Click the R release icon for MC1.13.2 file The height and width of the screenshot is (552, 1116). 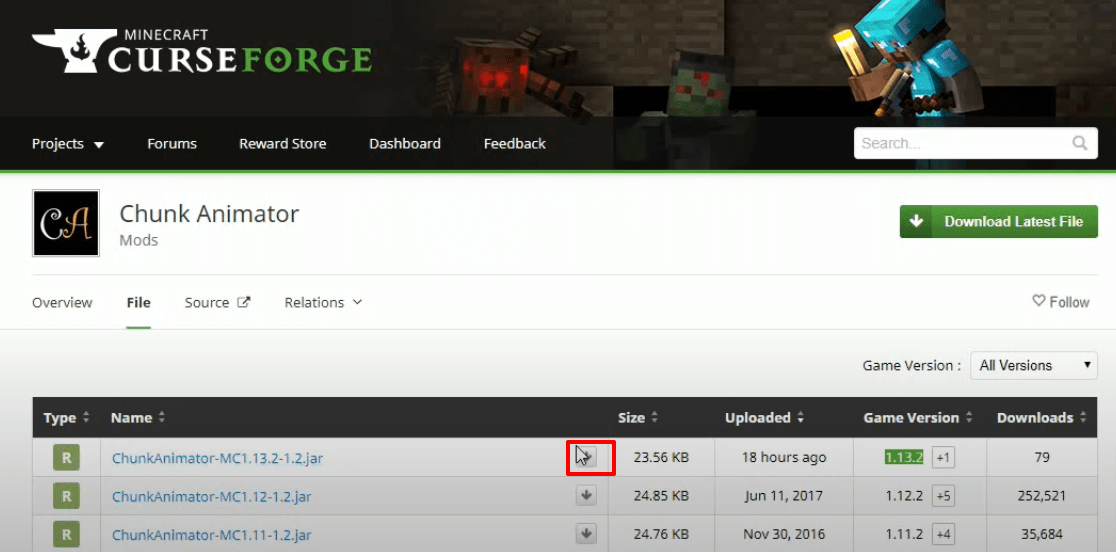pos(65,457)
